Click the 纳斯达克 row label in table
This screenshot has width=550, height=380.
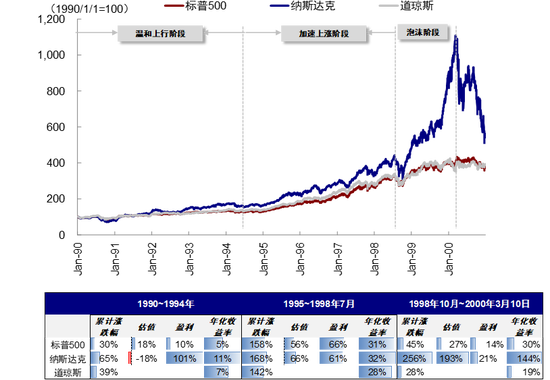coord(68,359)
